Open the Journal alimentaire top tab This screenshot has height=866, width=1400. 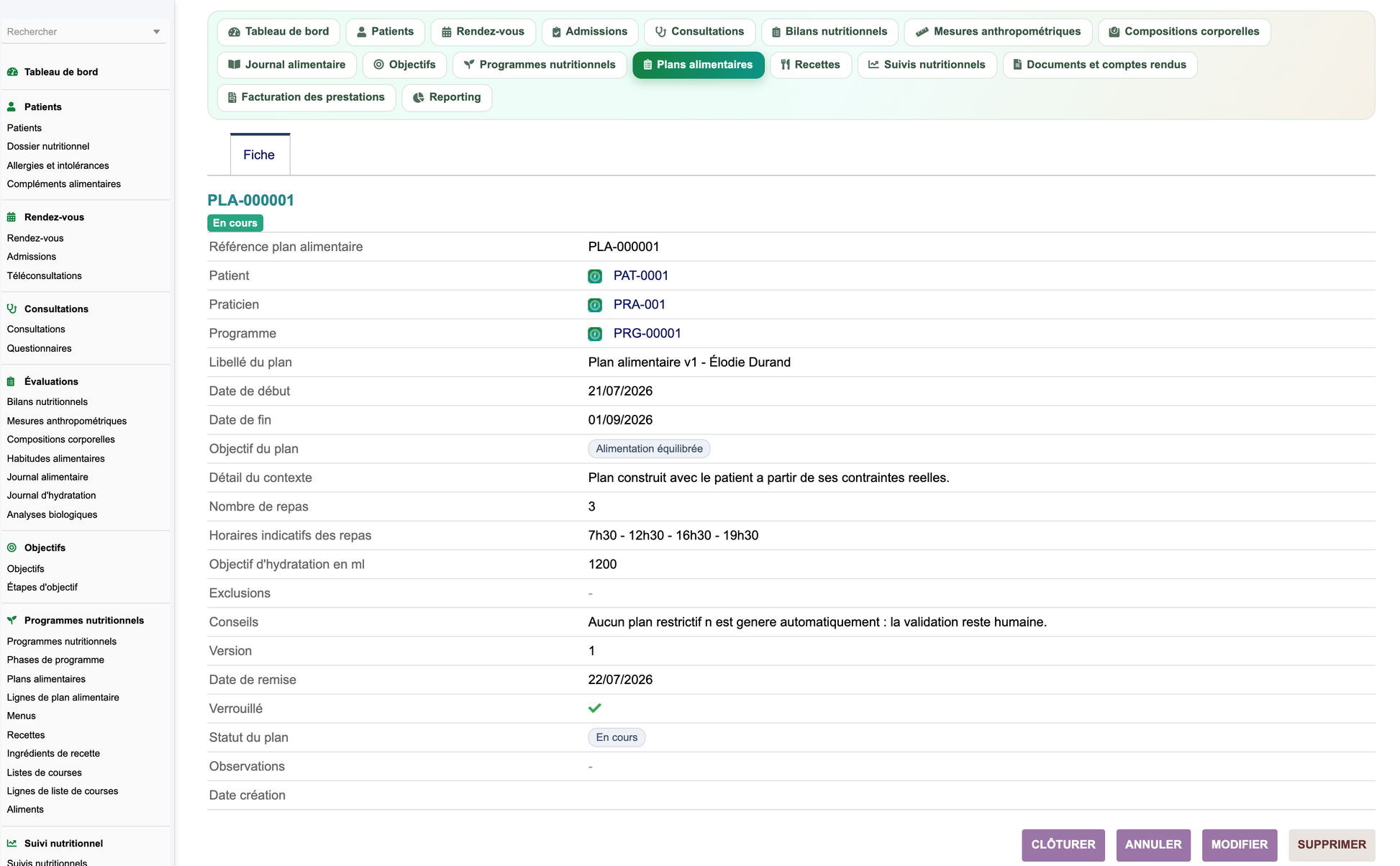tap(286, 65)
